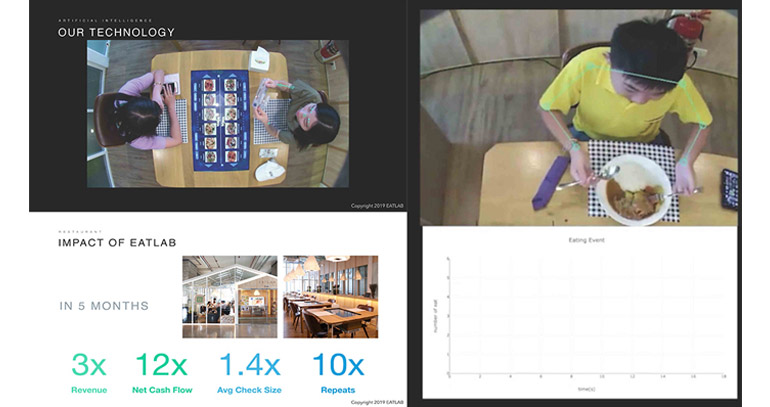Click the bowl of curry rice
Screen dimensions: 770x407
click(631, 190)
